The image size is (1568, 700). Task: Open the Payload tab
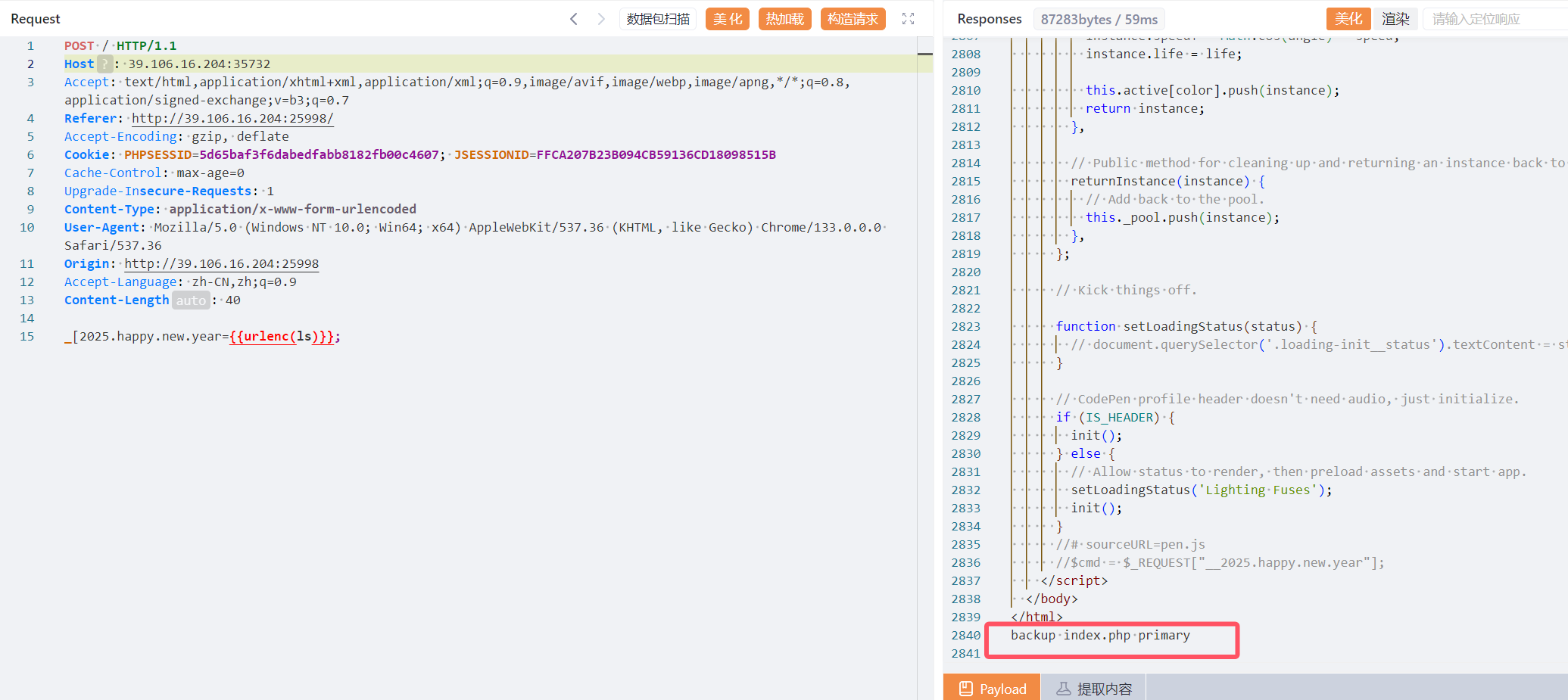992,689
